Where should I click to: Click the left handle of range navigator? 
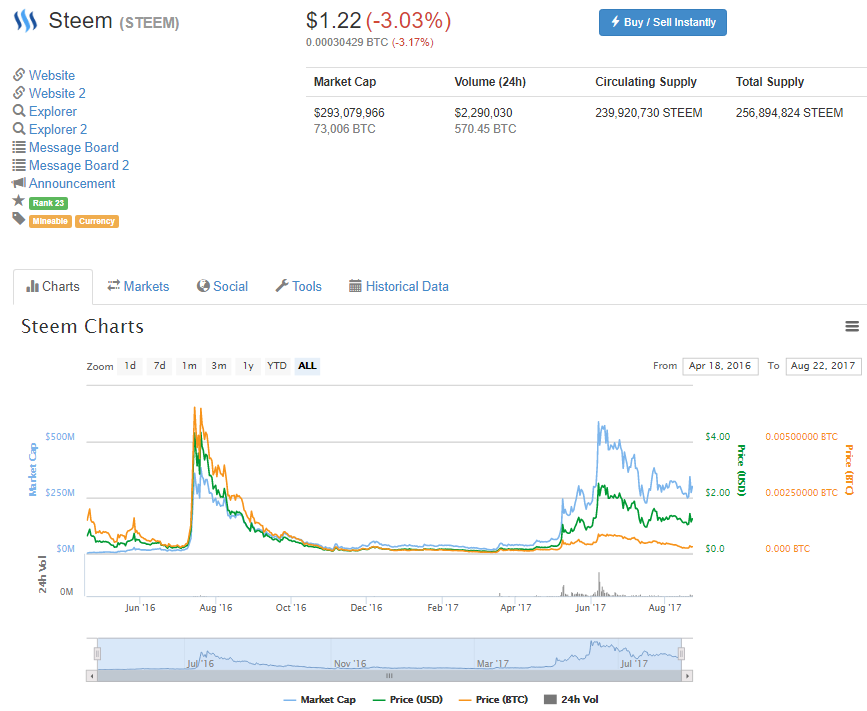pyautogui.click(x=97, y=654)
